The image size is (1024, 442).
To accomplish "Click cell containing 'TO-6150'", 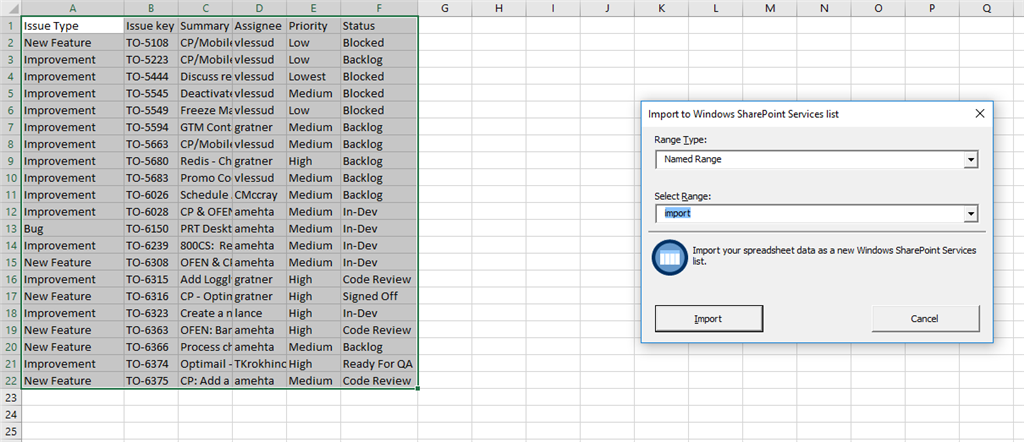I will [151, 229].
